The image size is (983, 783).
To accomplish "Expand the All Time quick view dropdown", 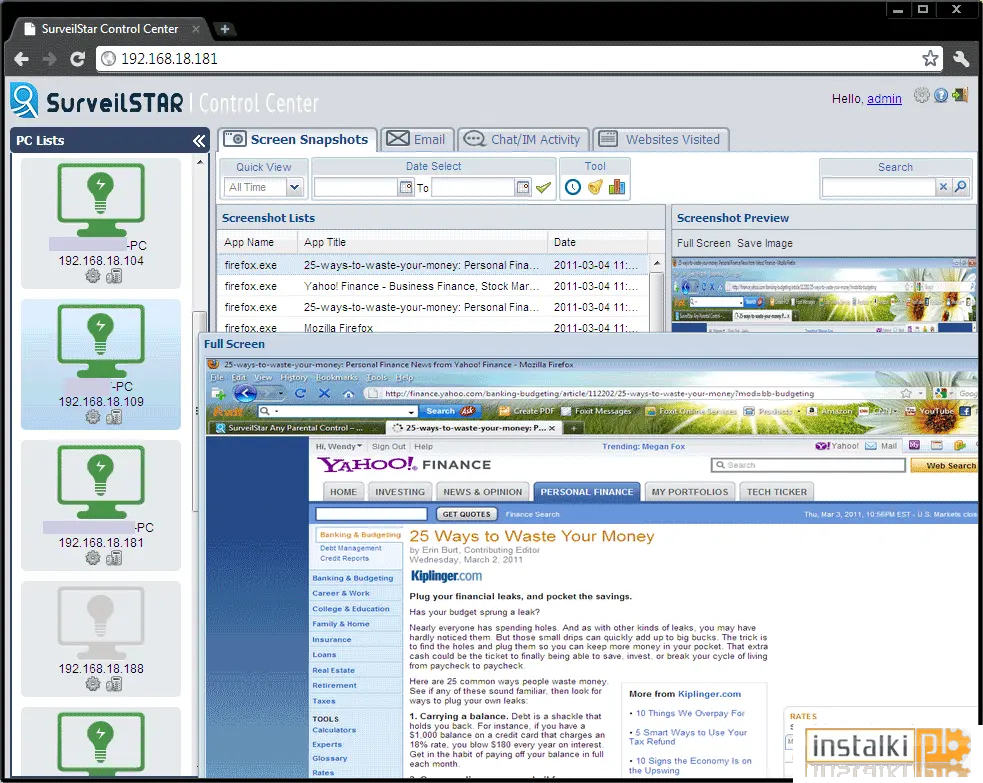I will [x=294, y=187].
